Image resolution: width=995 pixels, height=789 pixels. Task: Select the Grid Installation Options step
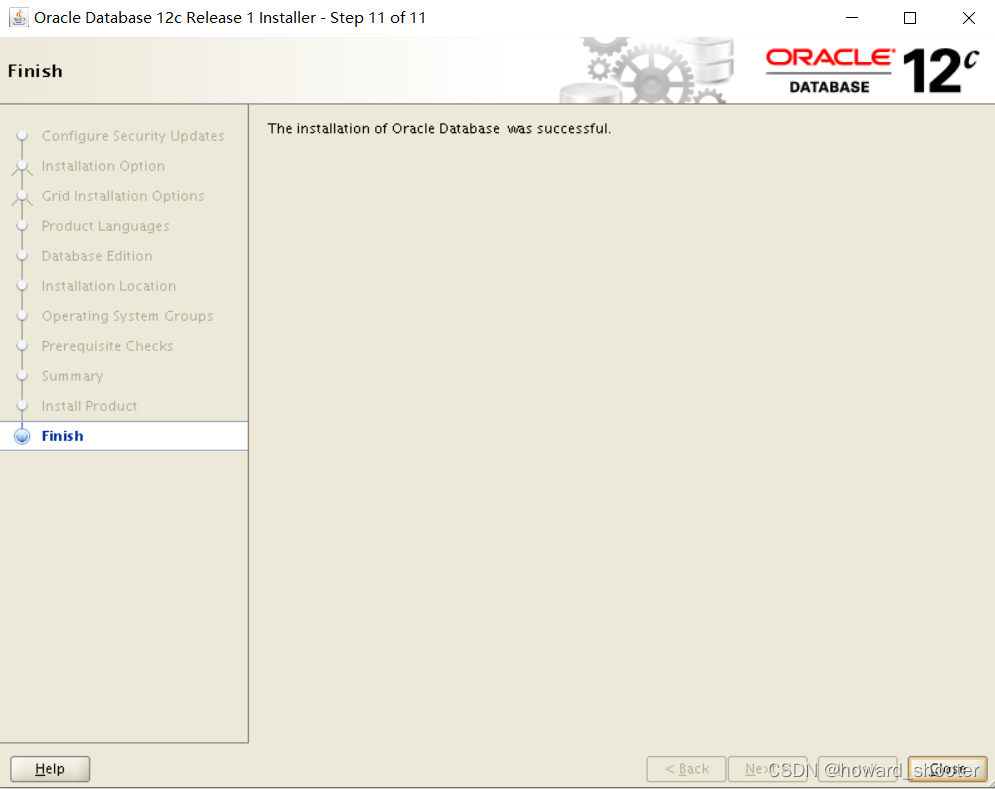(124, 195)
